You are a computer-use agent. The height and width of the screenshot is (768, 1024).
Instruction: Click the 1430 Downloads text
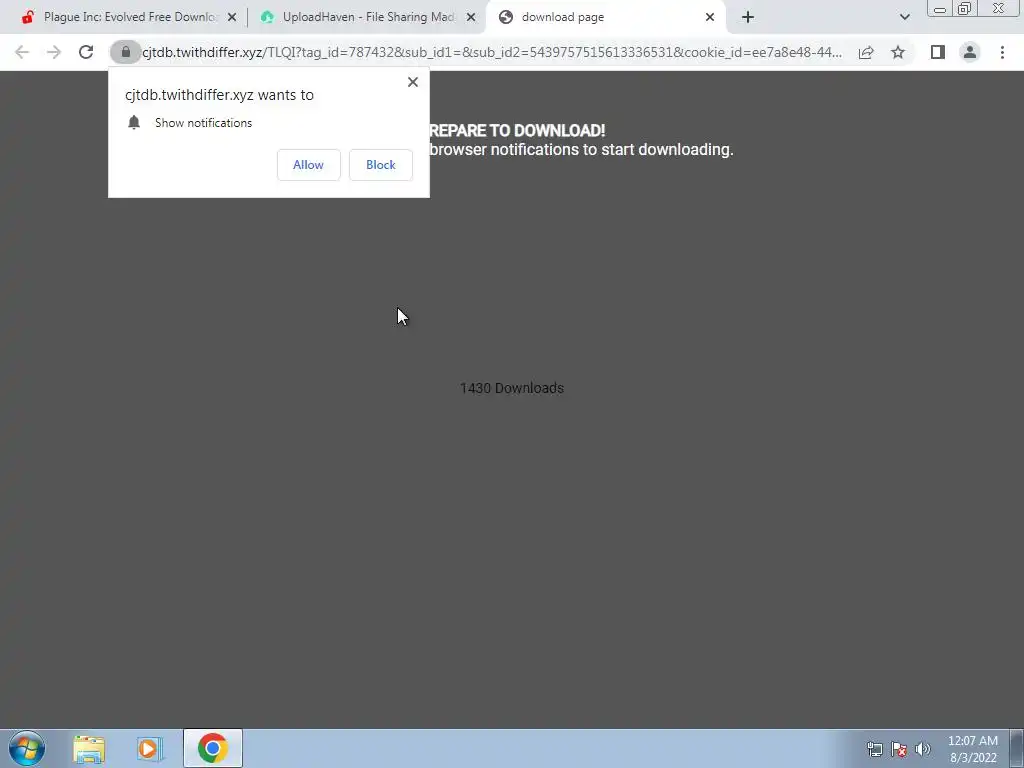click(x=512, y=388)
